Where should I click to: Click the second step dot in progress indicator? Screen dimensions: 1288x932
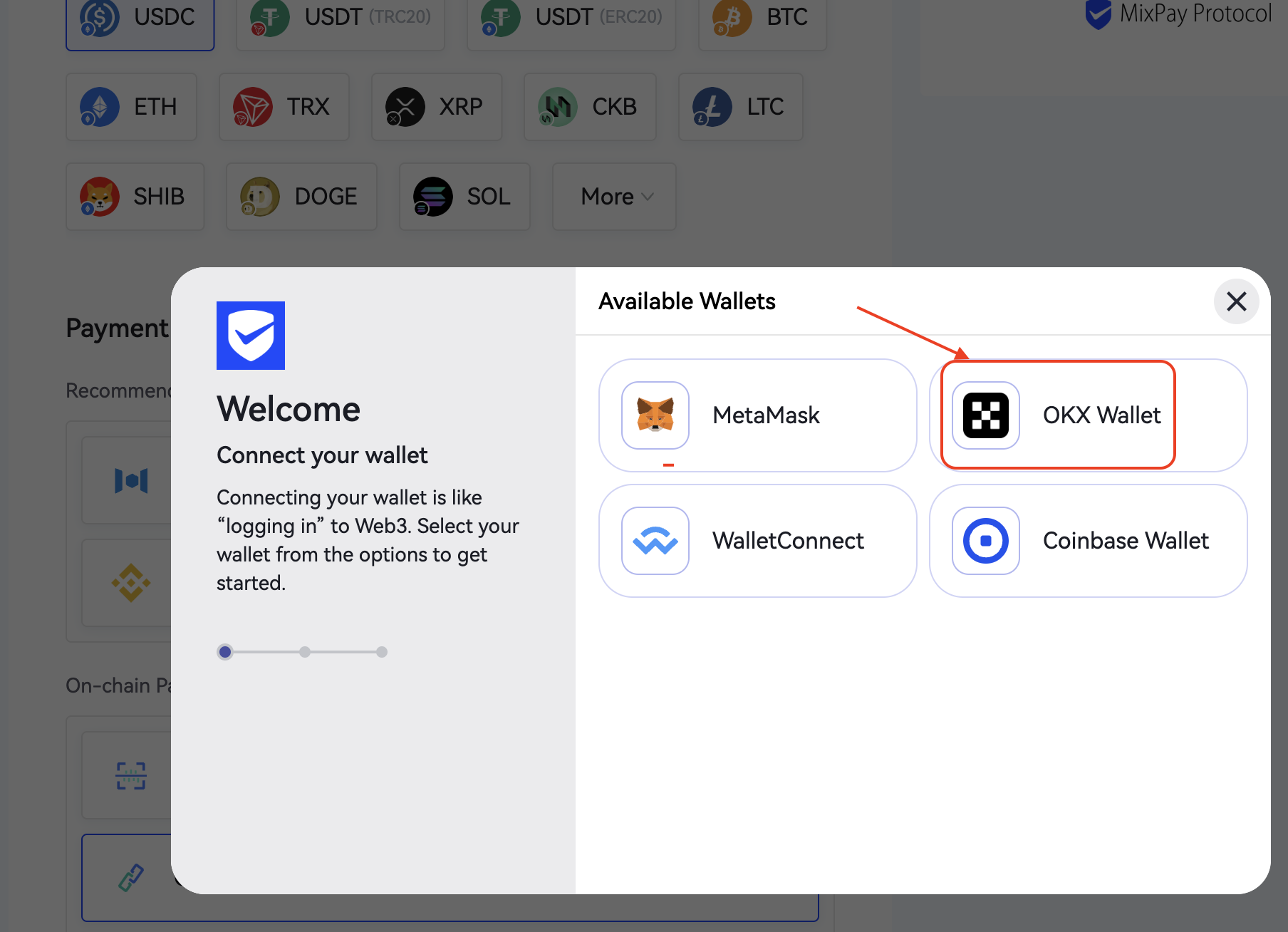tap(305, 652)
